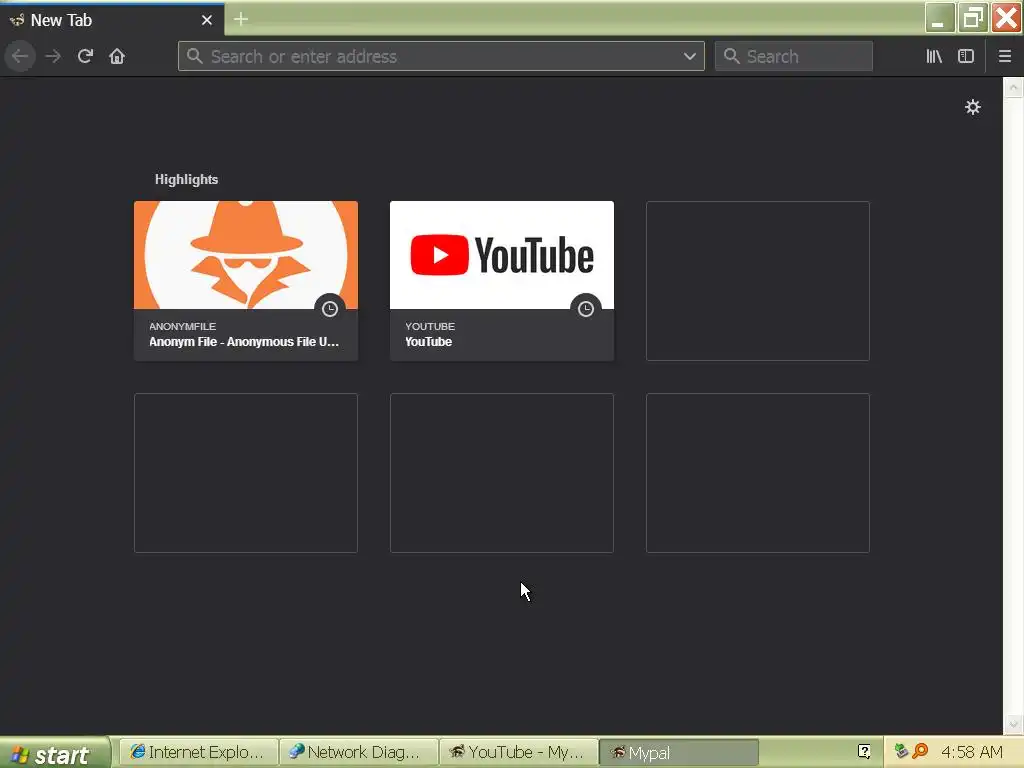Open the YouTube highlight thumbnail
Screen dimensions: 1024x768
[502, 255]
